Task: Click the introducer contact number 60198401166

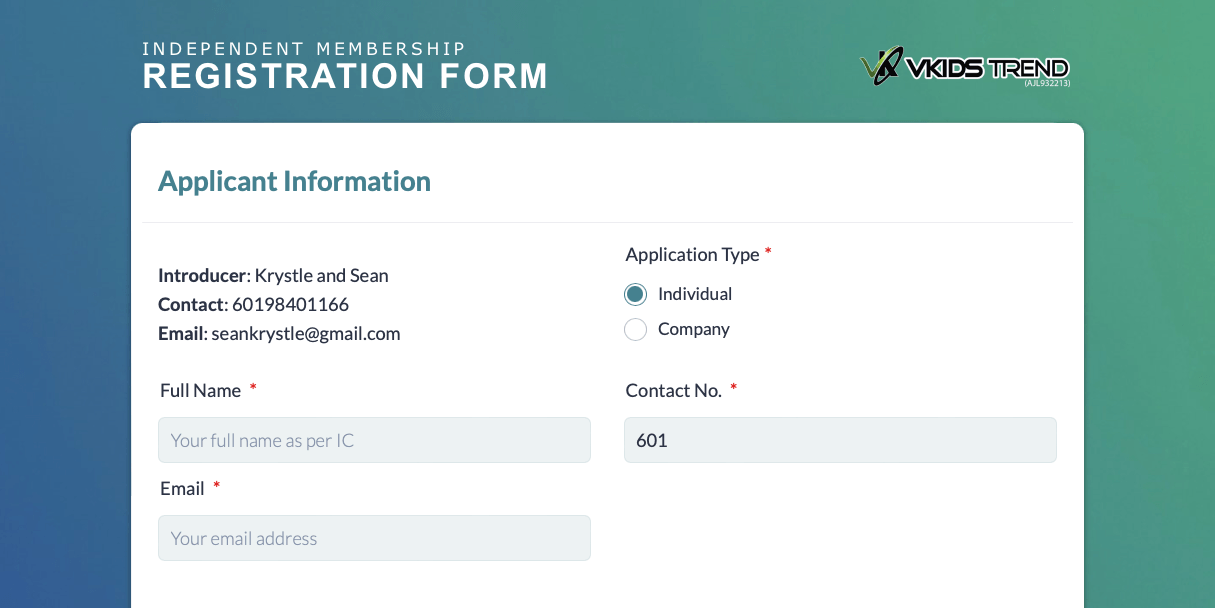Action: [x=290, y=304]
